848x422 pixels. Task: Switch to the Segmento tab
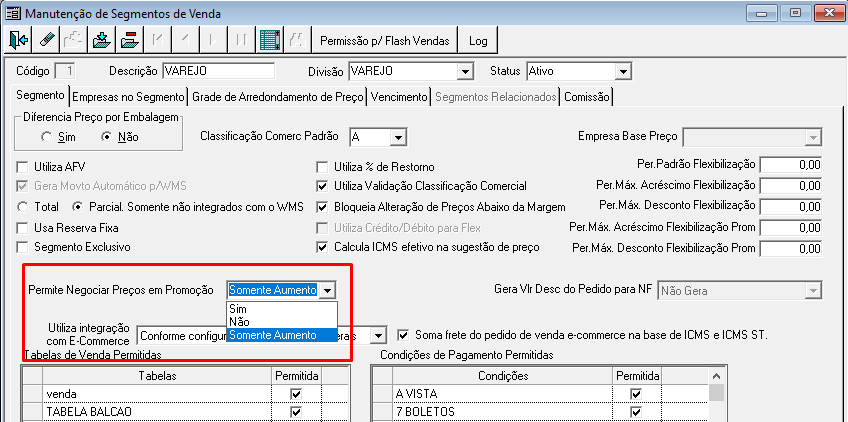(x=41, y=95)
